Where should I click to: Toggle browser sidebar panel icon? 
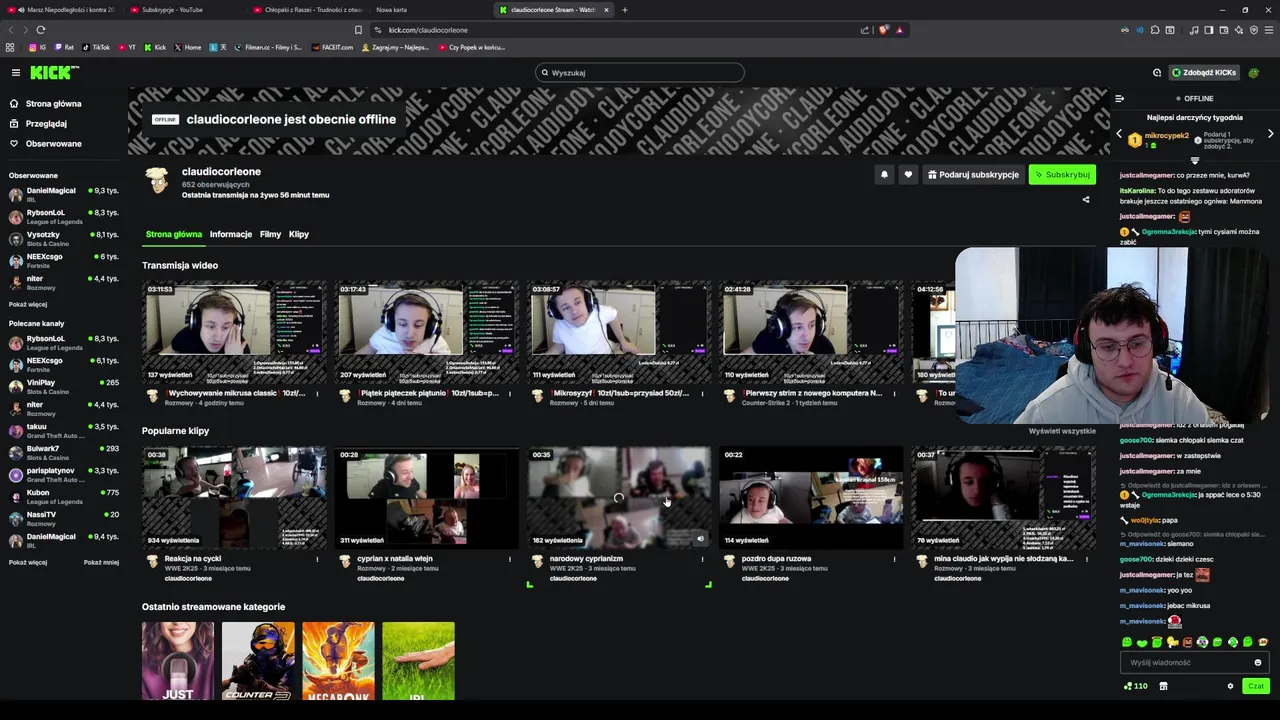tap(1209, 30)
